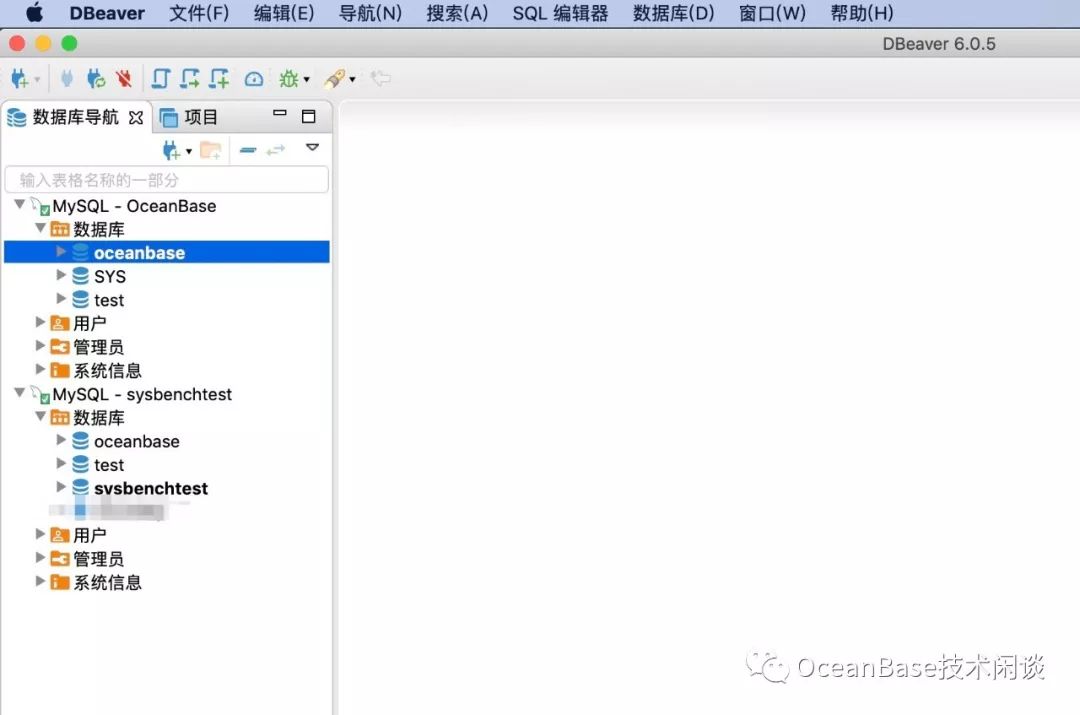Viewport: 1080px width, 715px height.
Task: Select test database under MySQL - sysbenchtest
Action: pos(109,465)
